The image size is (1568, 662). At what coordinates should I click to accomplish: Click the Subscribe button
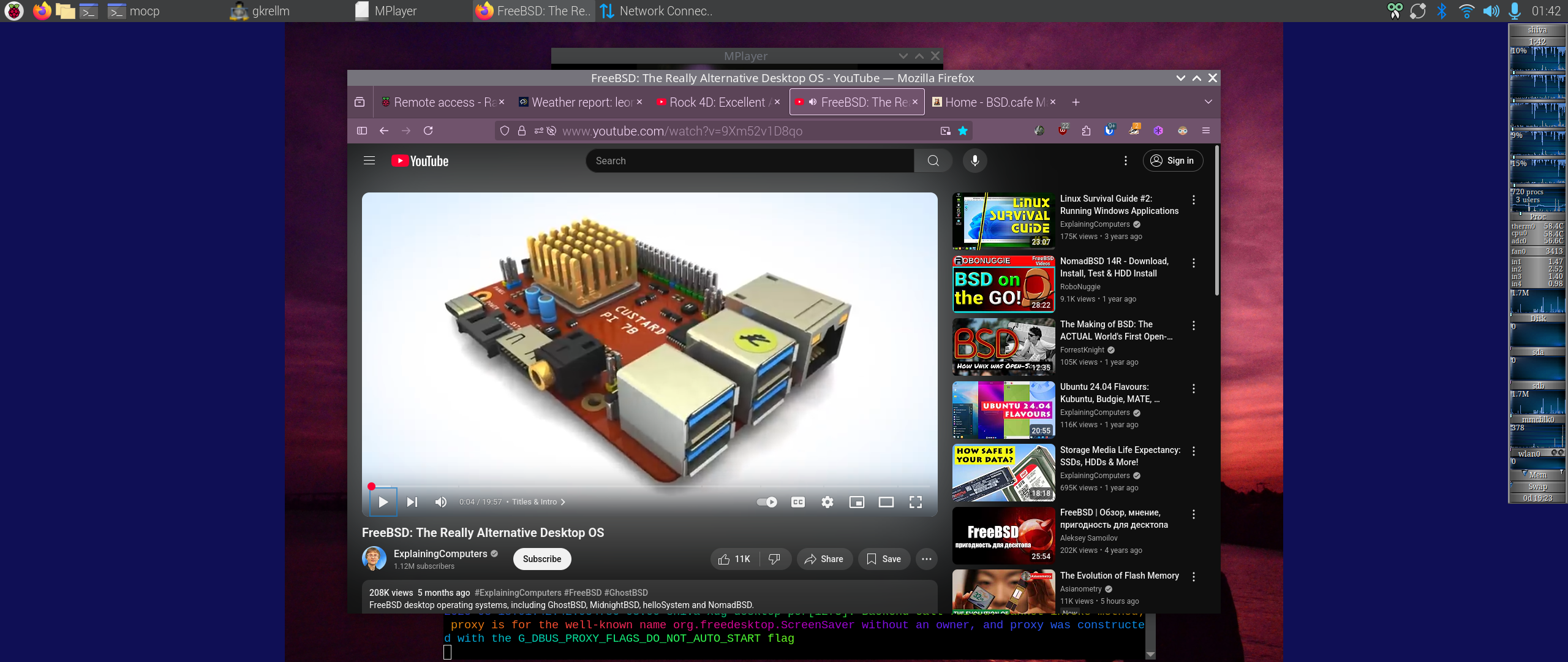coord(542,559)
